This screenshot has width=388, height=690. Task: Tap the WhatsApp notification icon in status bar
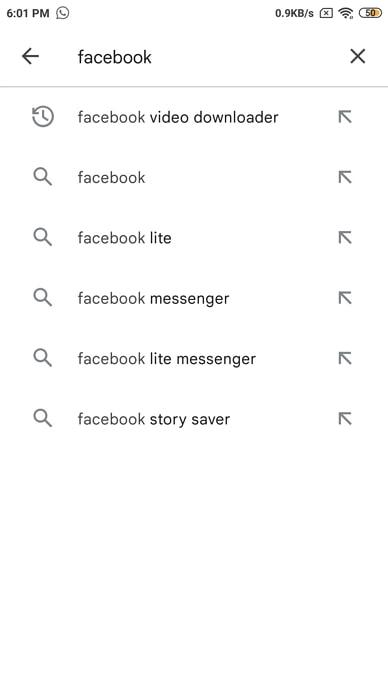point(63,13)
